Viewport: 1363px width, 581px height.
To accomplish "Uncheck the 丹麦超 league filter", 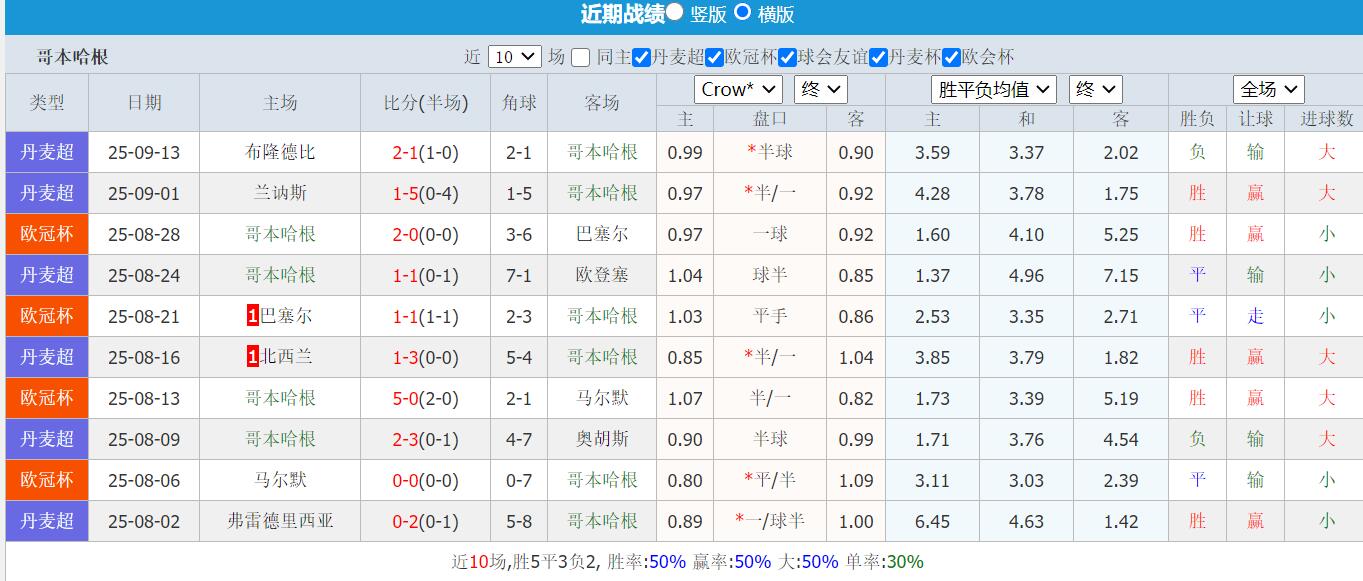I will coord(640,57).
